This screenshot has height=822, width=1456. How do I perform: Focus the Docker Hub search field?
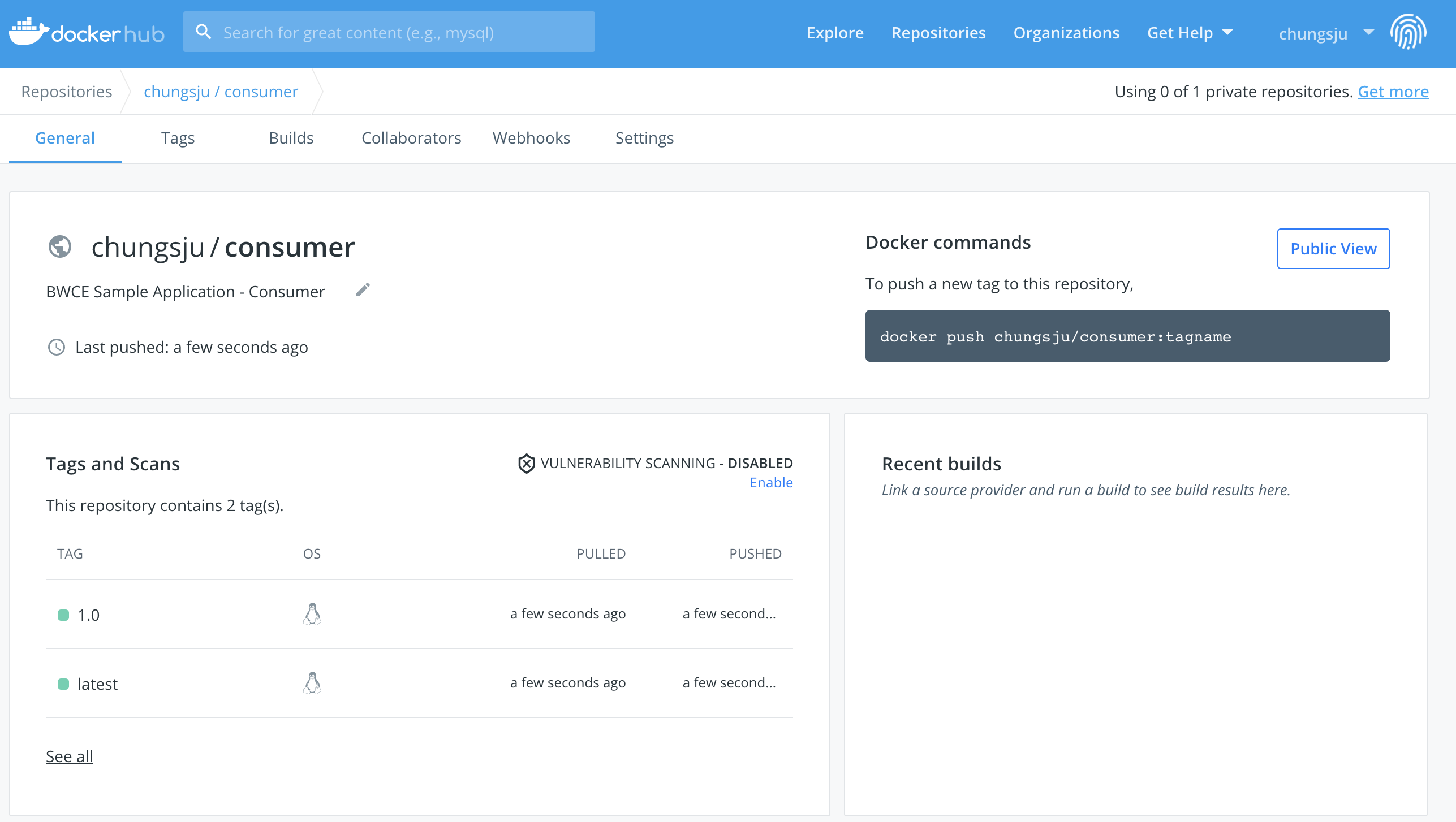(389, 32)
